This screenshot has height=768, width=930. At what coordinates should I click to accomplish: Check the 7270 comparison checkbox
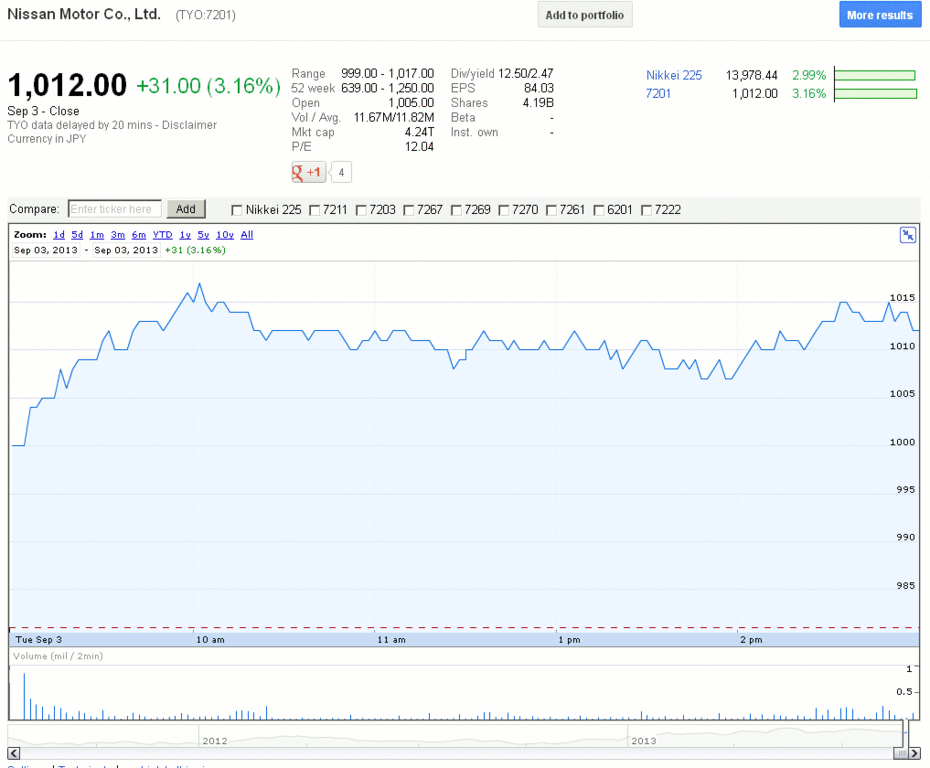(x=504, y=210)
